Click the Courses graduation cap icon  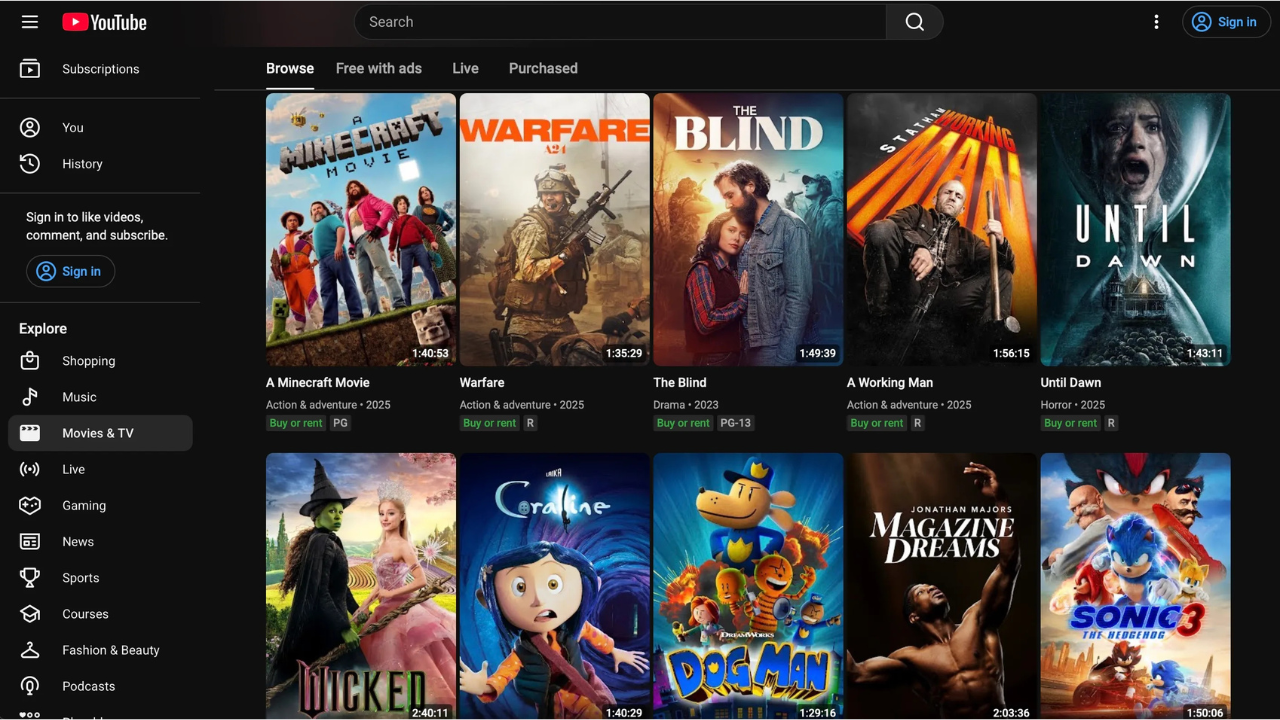coord(30,614)
